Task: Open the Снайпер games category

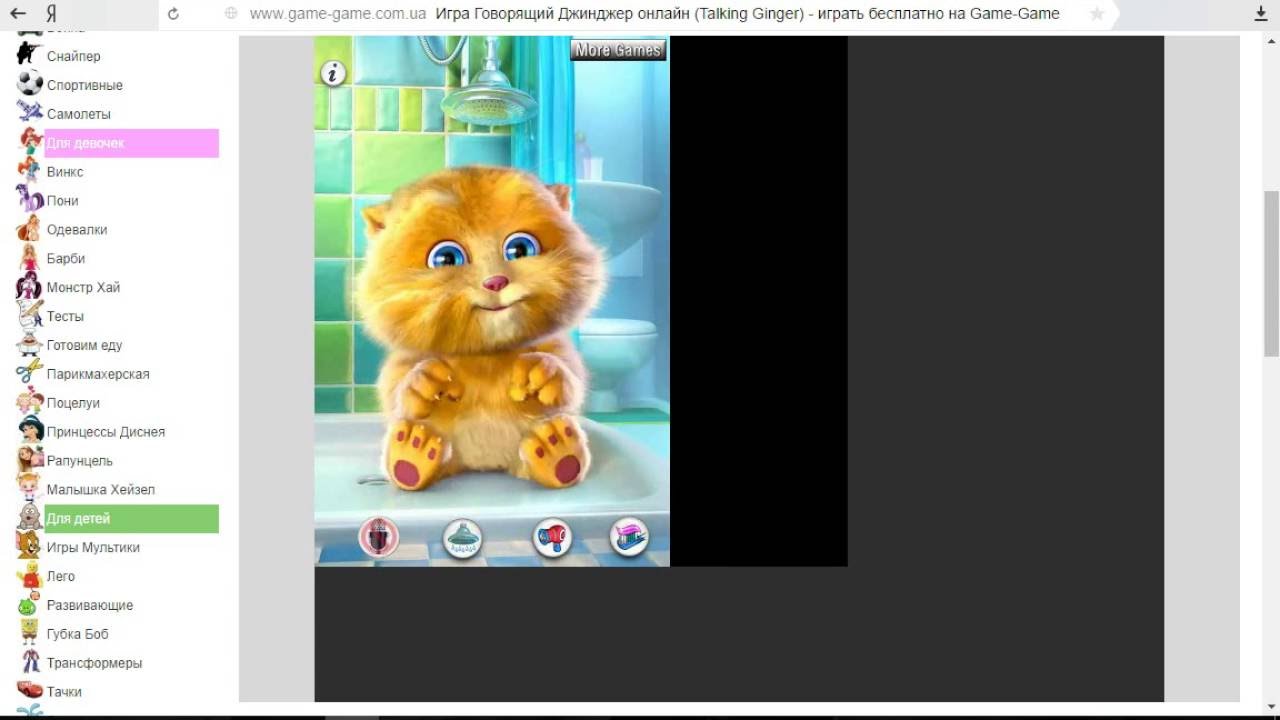Action: click(73, 56)
